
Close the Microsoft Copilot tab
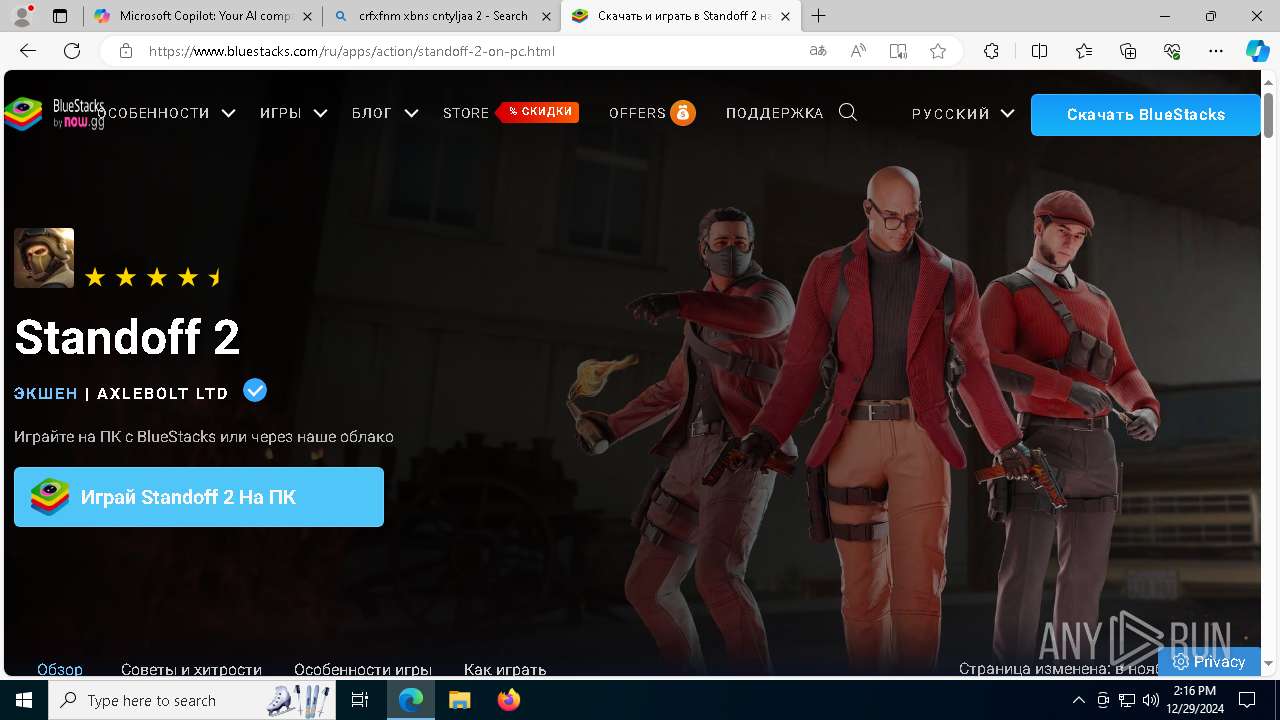click(x=307, y=16)
